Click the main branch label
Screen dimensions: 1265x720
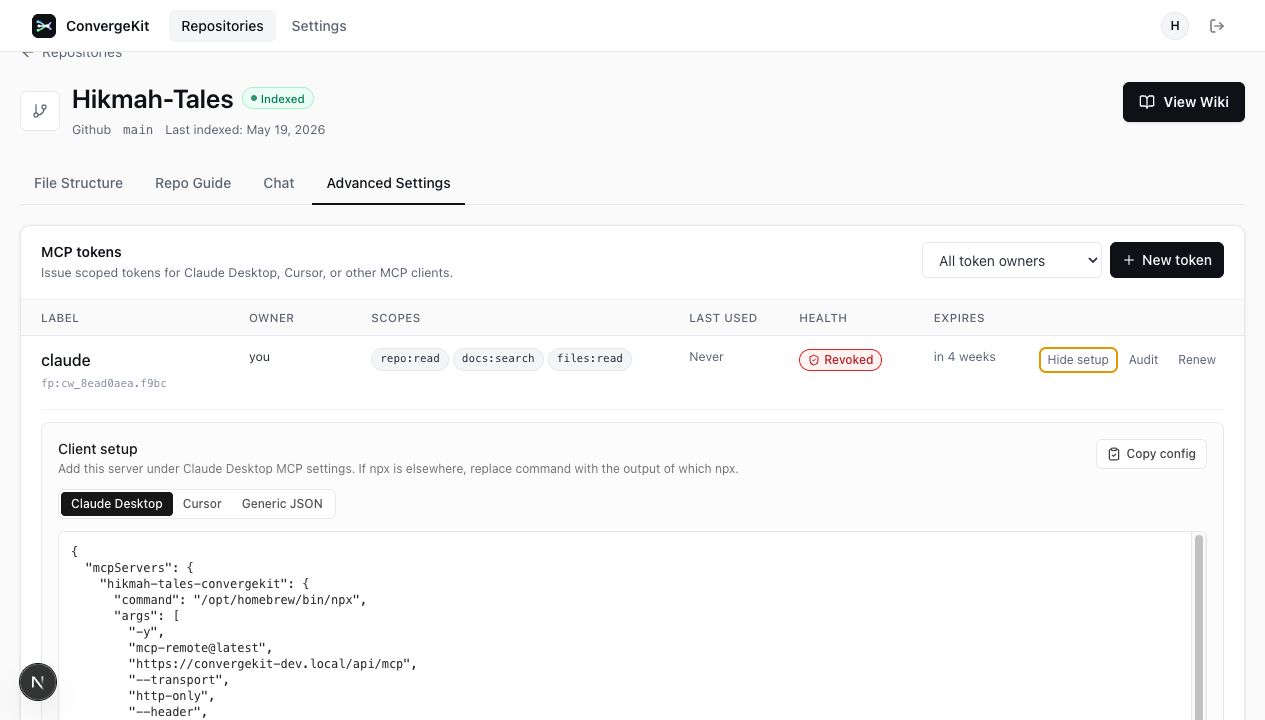pyautogui.click(x=138, y=130)
